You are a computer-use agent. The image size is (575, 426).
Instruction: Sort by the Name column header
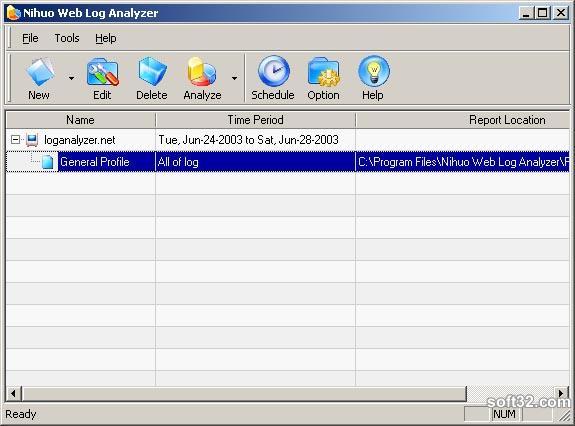(x=81, y=120)
